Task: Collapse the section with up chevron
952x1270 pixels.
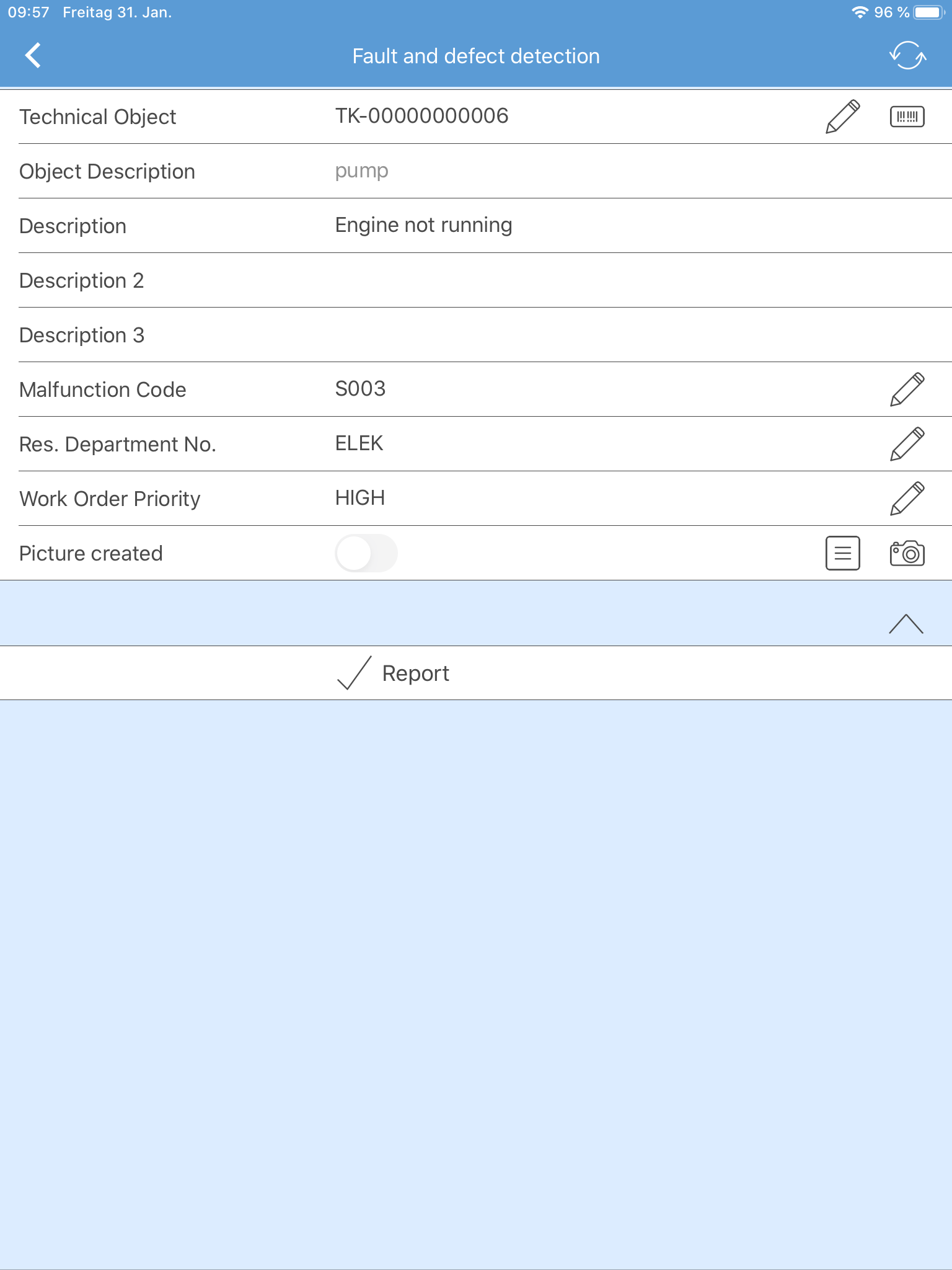Action: point(906,624)
